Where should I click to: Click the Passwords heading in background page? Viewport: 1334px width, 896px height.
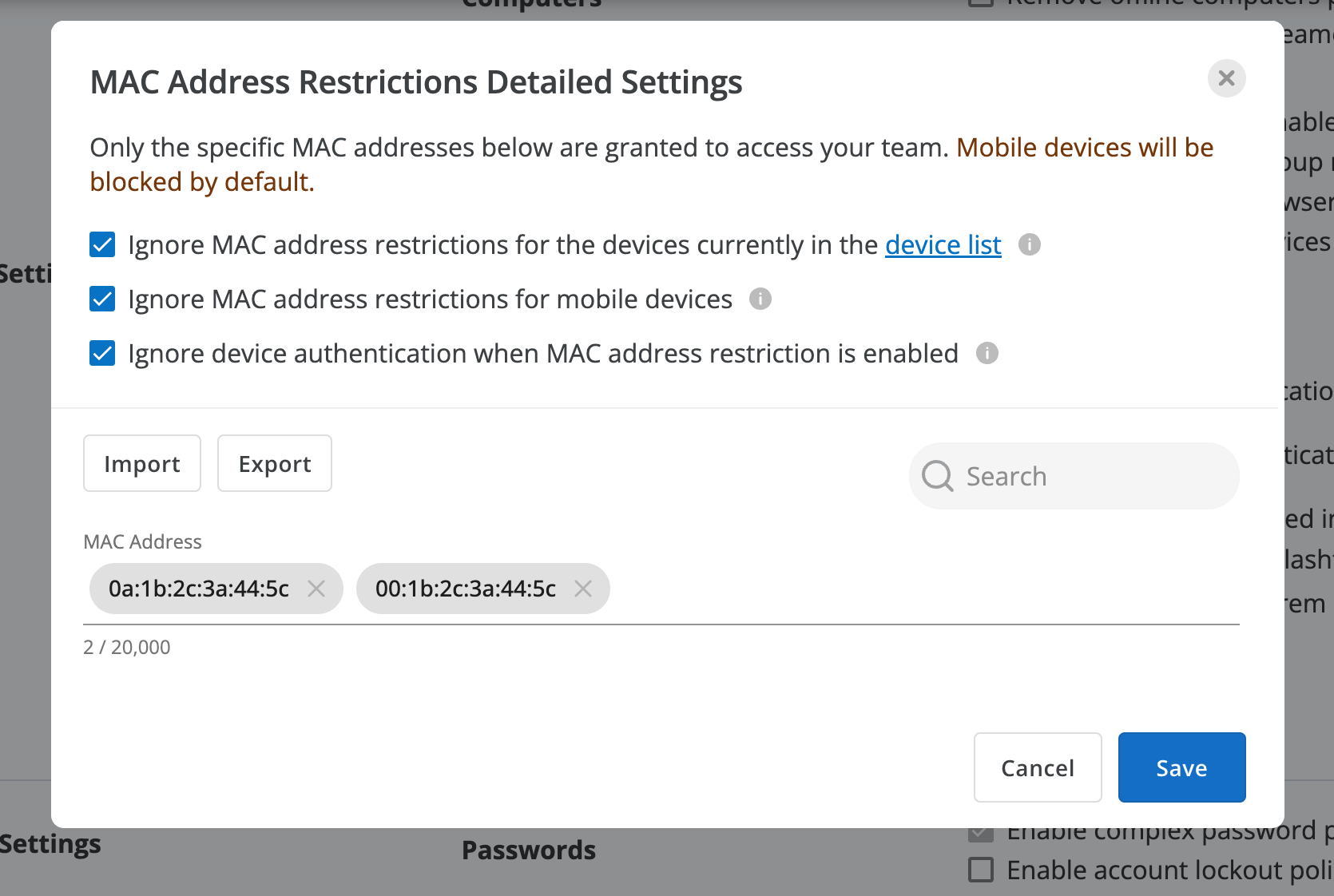click(x=529, y=850)
